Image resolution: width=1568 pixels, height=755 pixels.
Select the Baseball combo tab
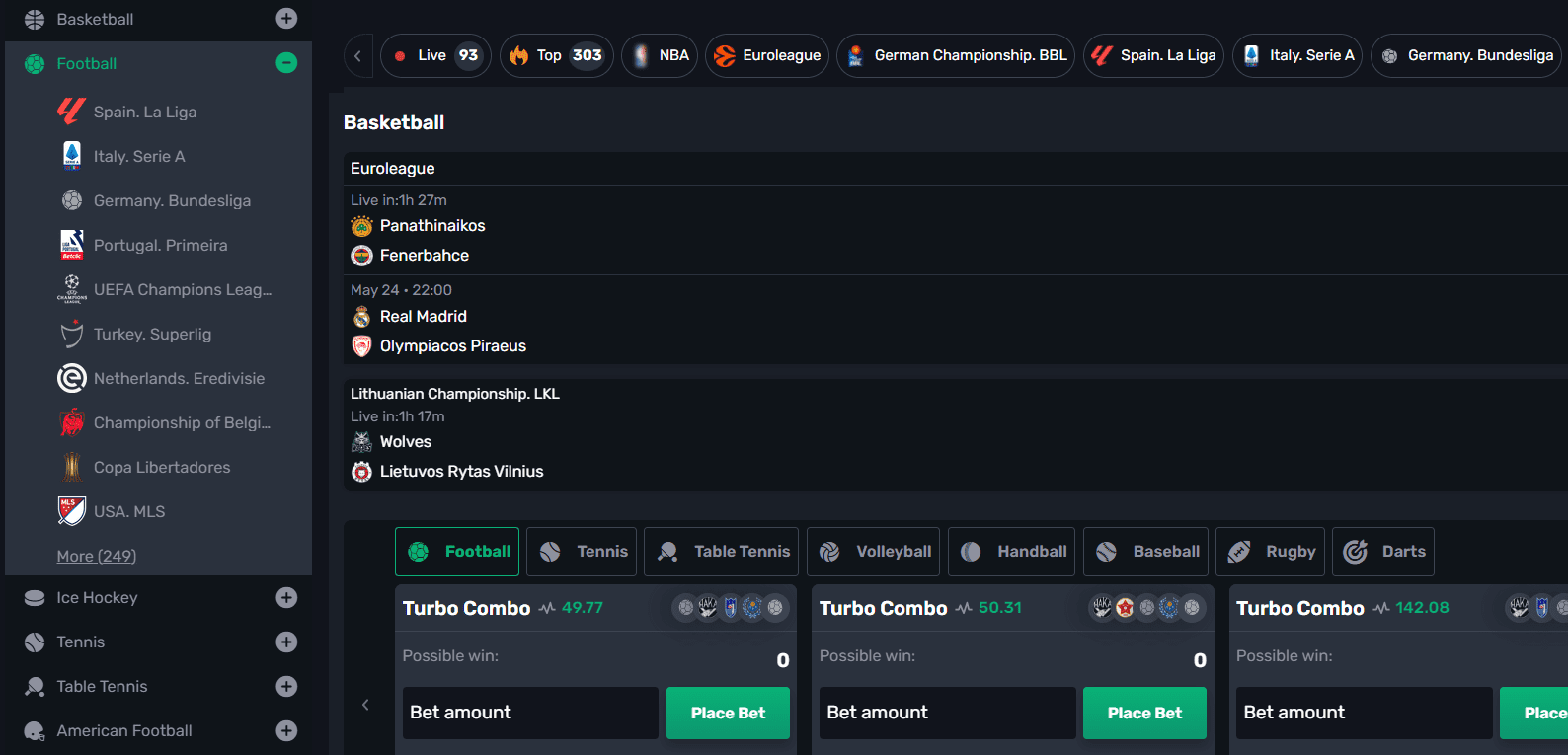pyautogui.click(x=1145, y=552)
